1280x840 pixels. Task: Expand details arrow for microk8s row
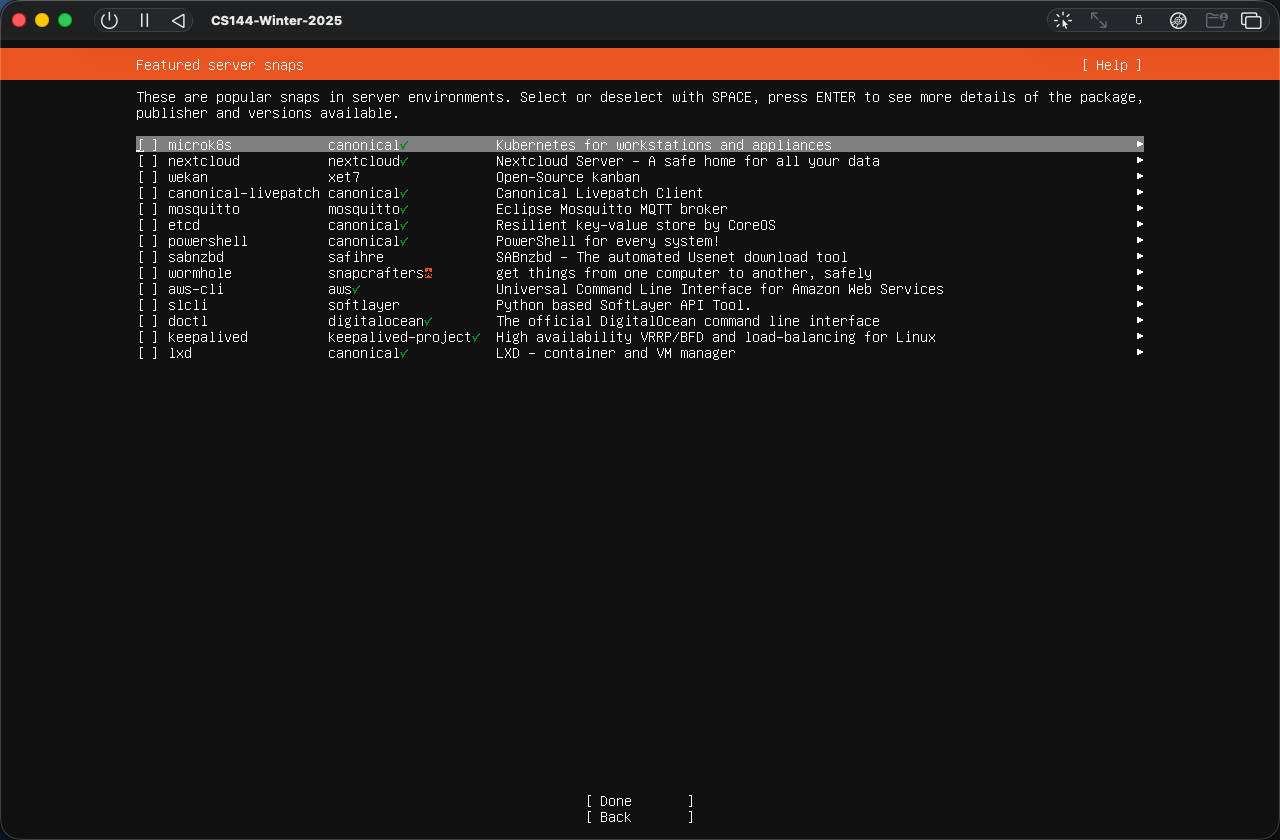(1140, 145)
